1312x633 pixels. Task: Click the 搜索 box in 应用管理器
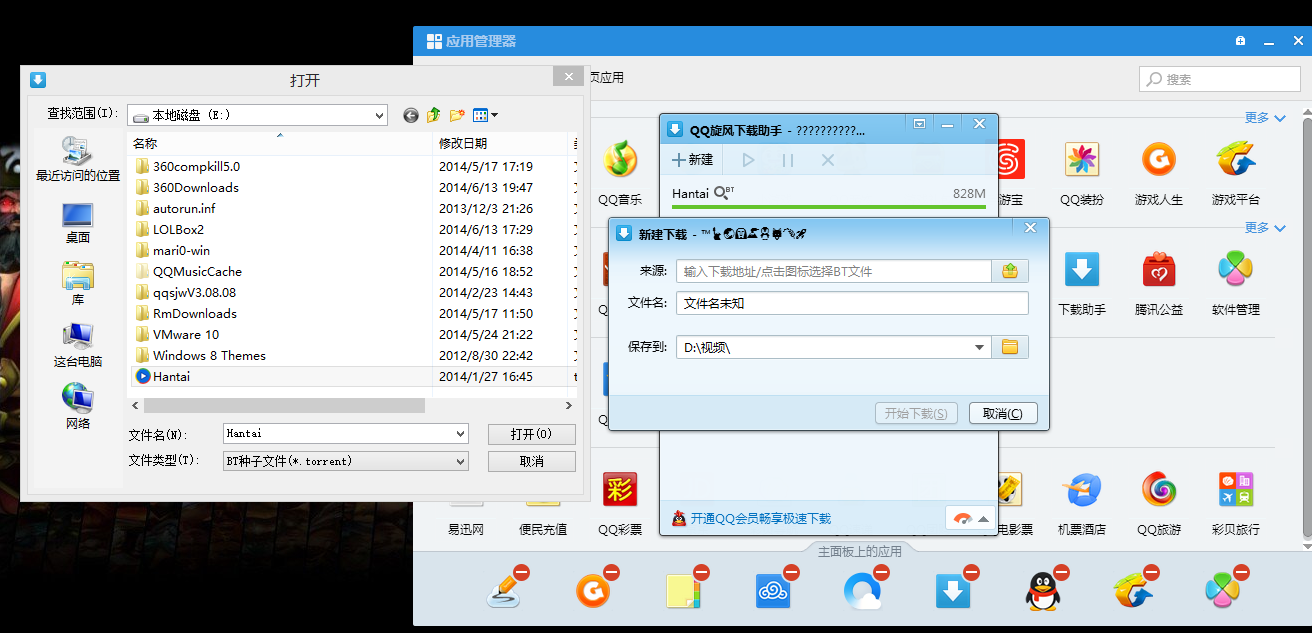coord(1220,79)
